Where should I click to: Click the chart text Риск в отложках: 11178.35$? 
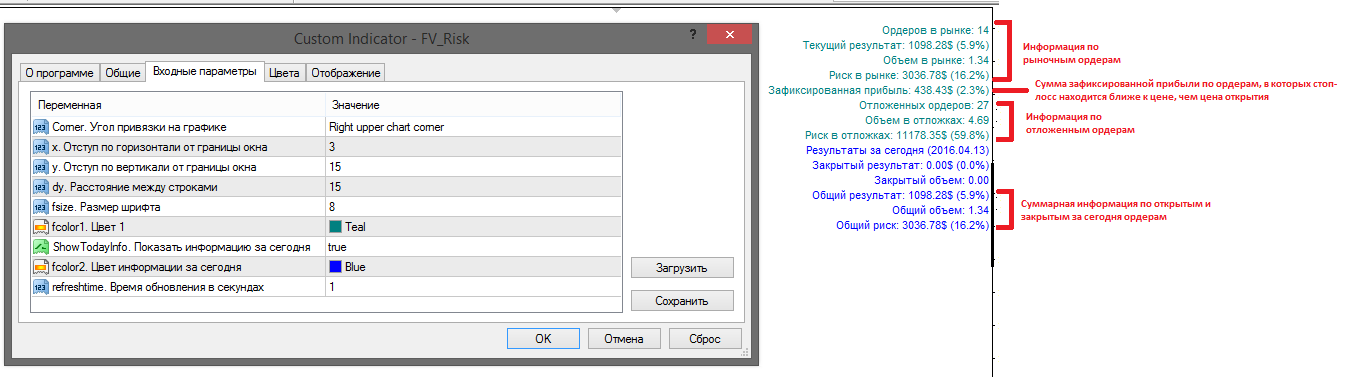(x=897, y=135)
